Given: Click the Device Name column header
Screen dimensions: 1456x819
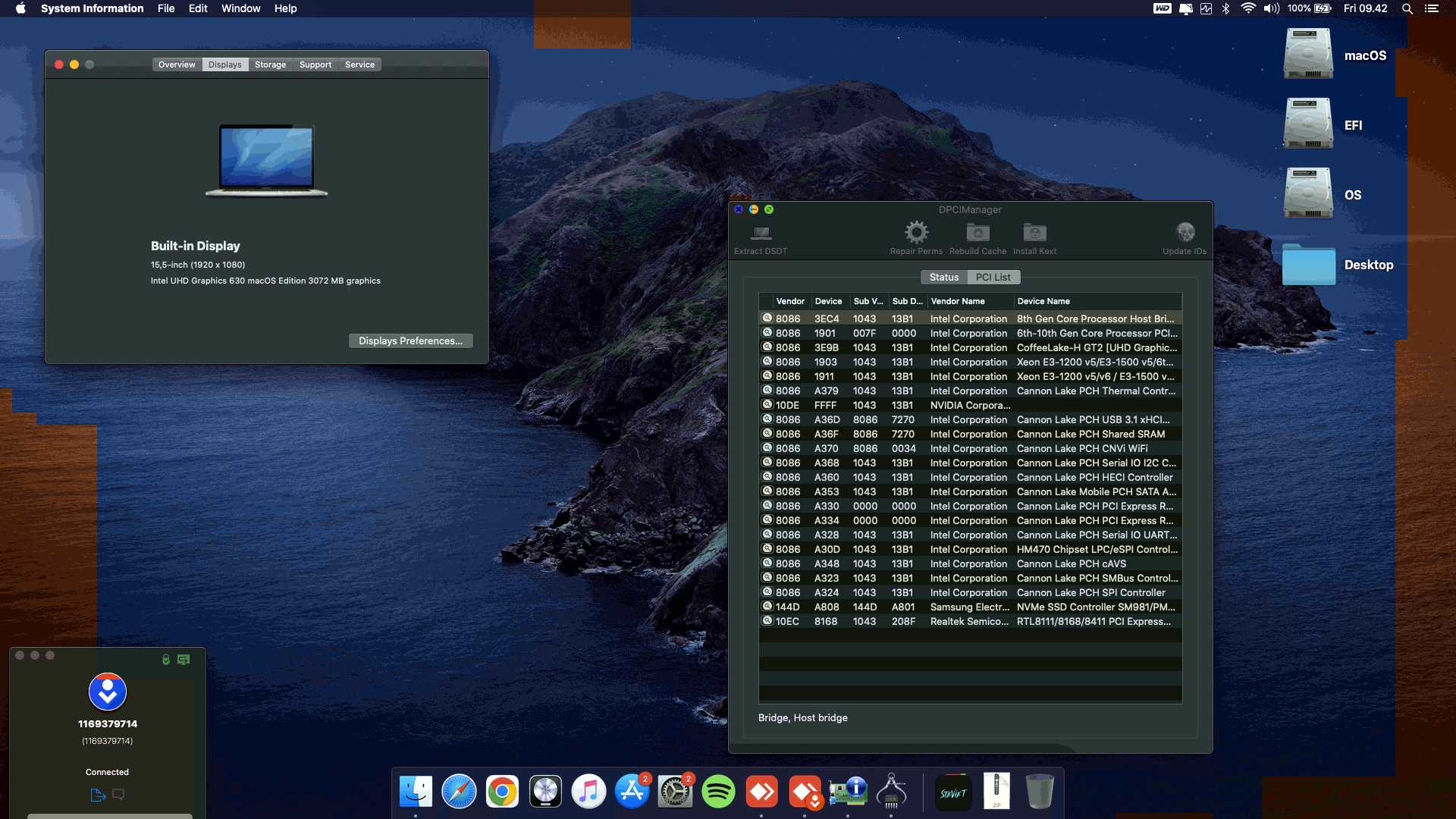Looking at the screenshot, I should [x=1097, y=301].
